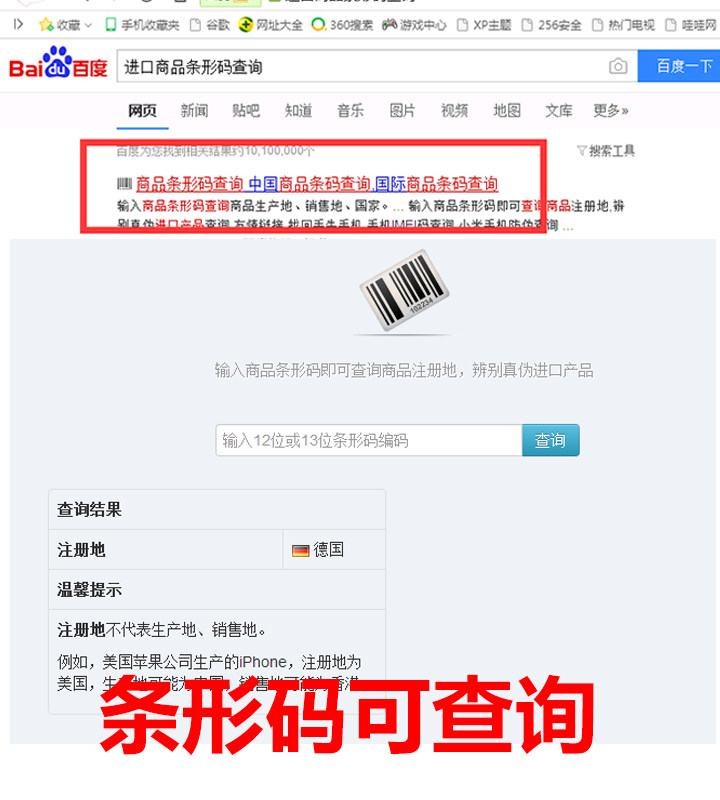
Task: Switch to the 新闻 tab
Action: pos(194,110)
